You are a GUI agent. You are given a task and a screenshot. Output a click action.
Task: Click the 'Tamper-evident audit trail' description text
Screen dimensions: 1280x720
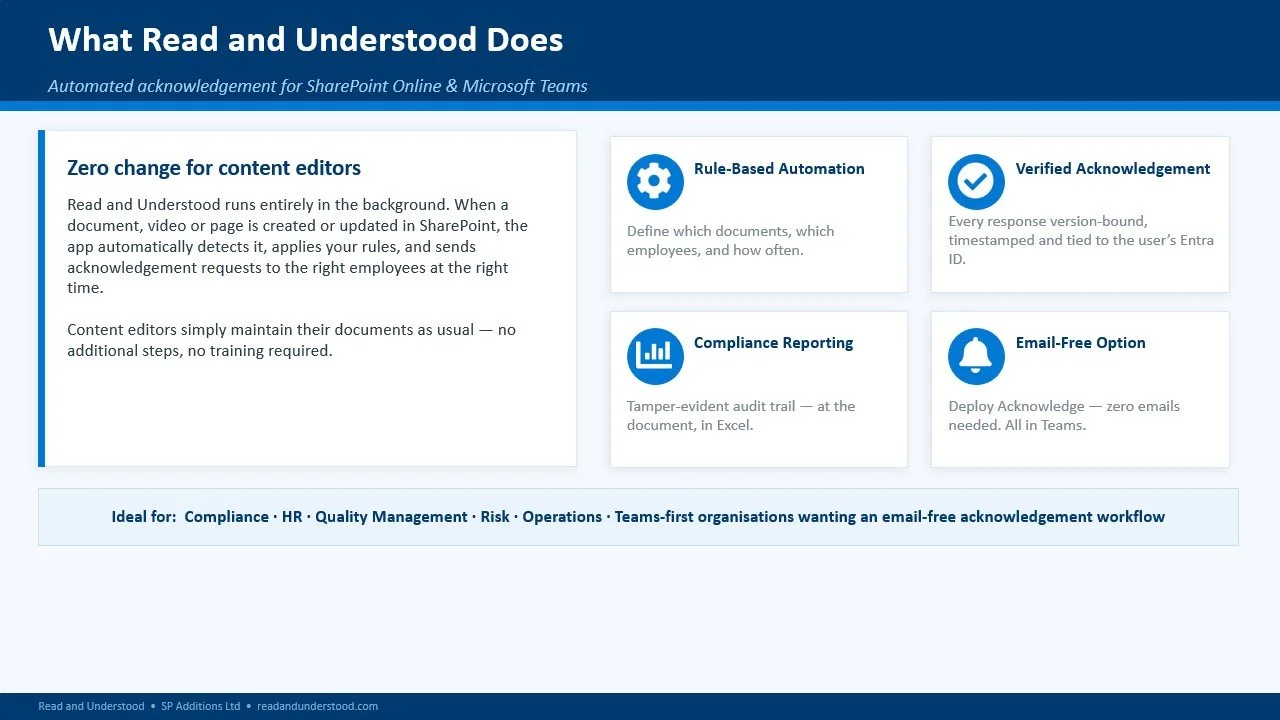(x=741, y=415)
